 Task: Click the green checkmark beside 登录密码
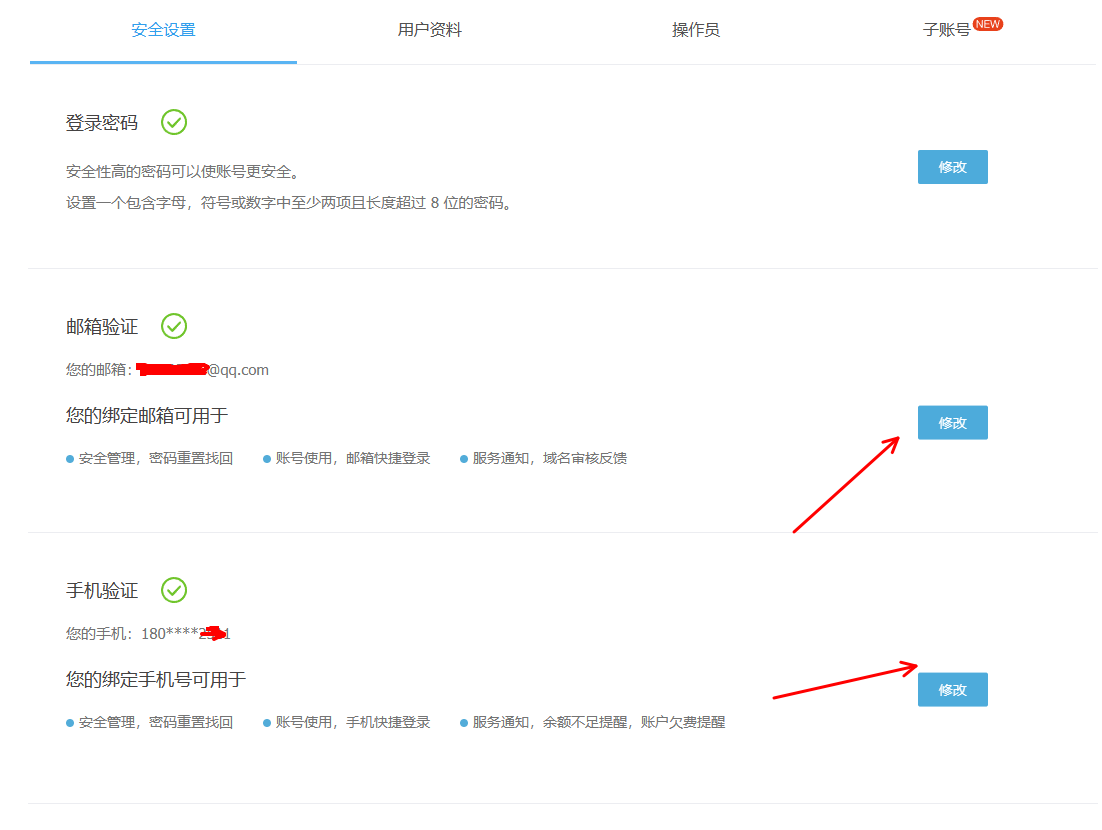pyautogui.click(x=174, y=122)
